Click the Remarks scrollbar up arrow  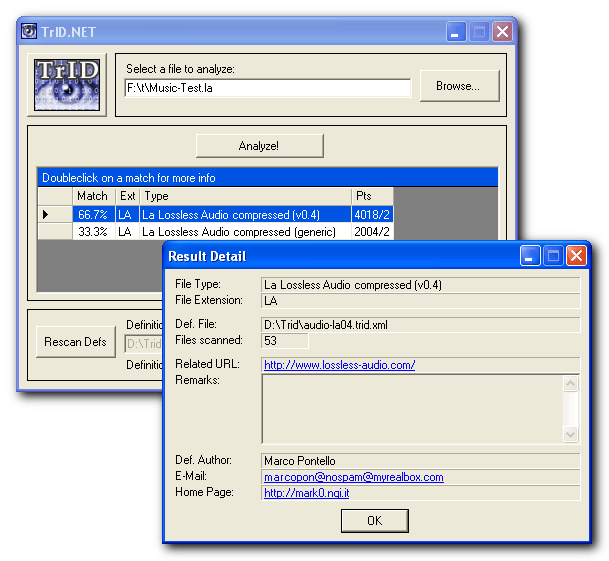(571, 384)
